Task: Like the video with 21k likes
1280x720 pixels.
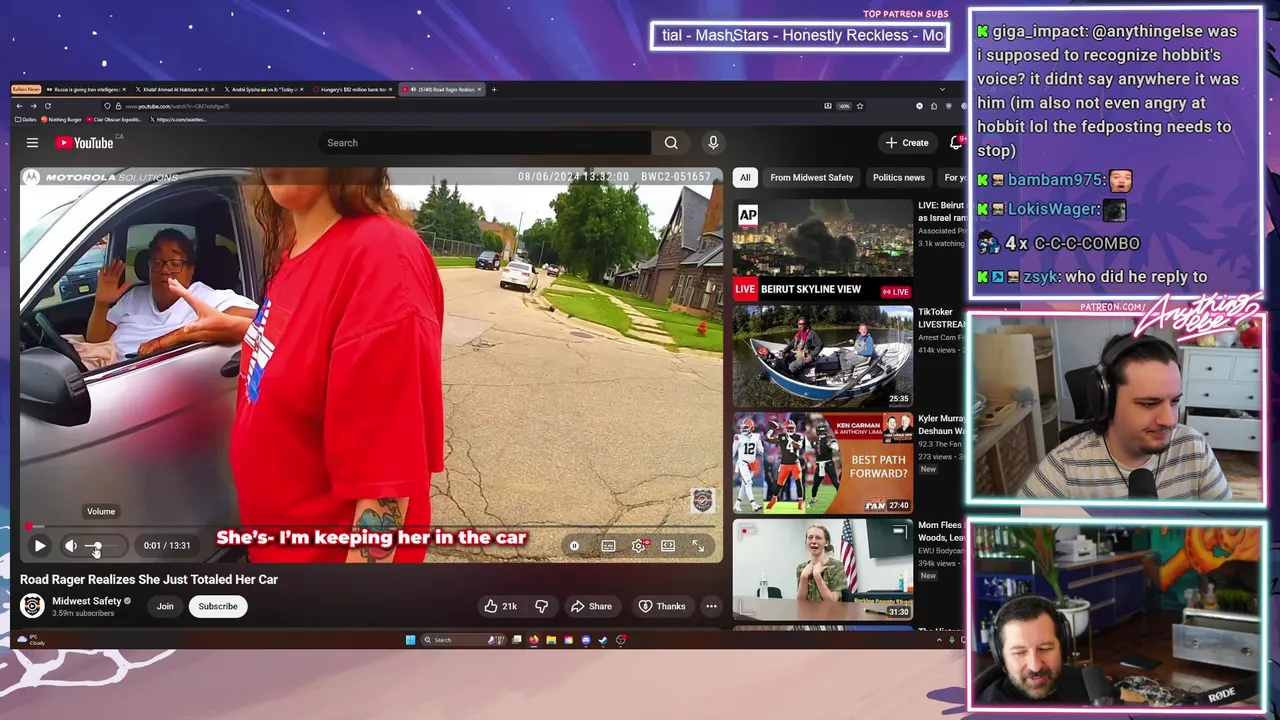Action: point(500,606)
